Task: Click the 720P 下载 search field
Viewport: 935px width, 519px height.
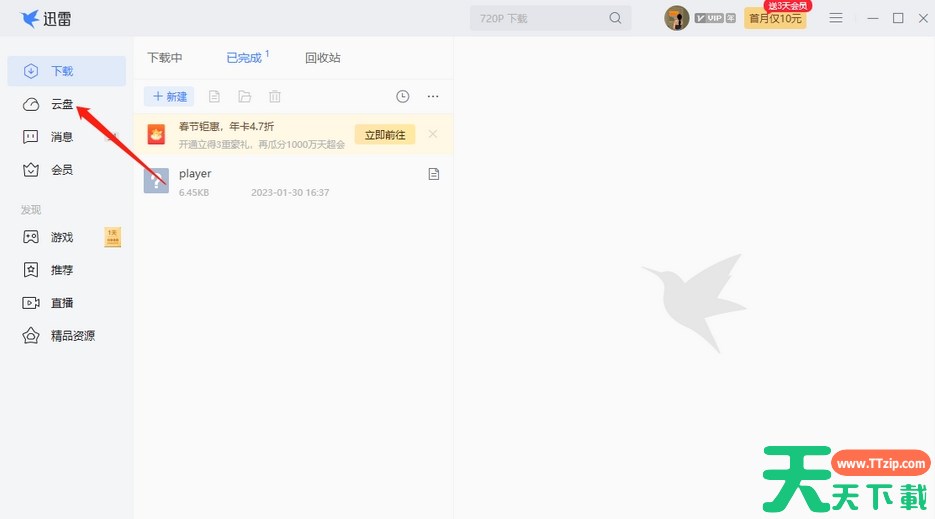Action: coord(538,18)
